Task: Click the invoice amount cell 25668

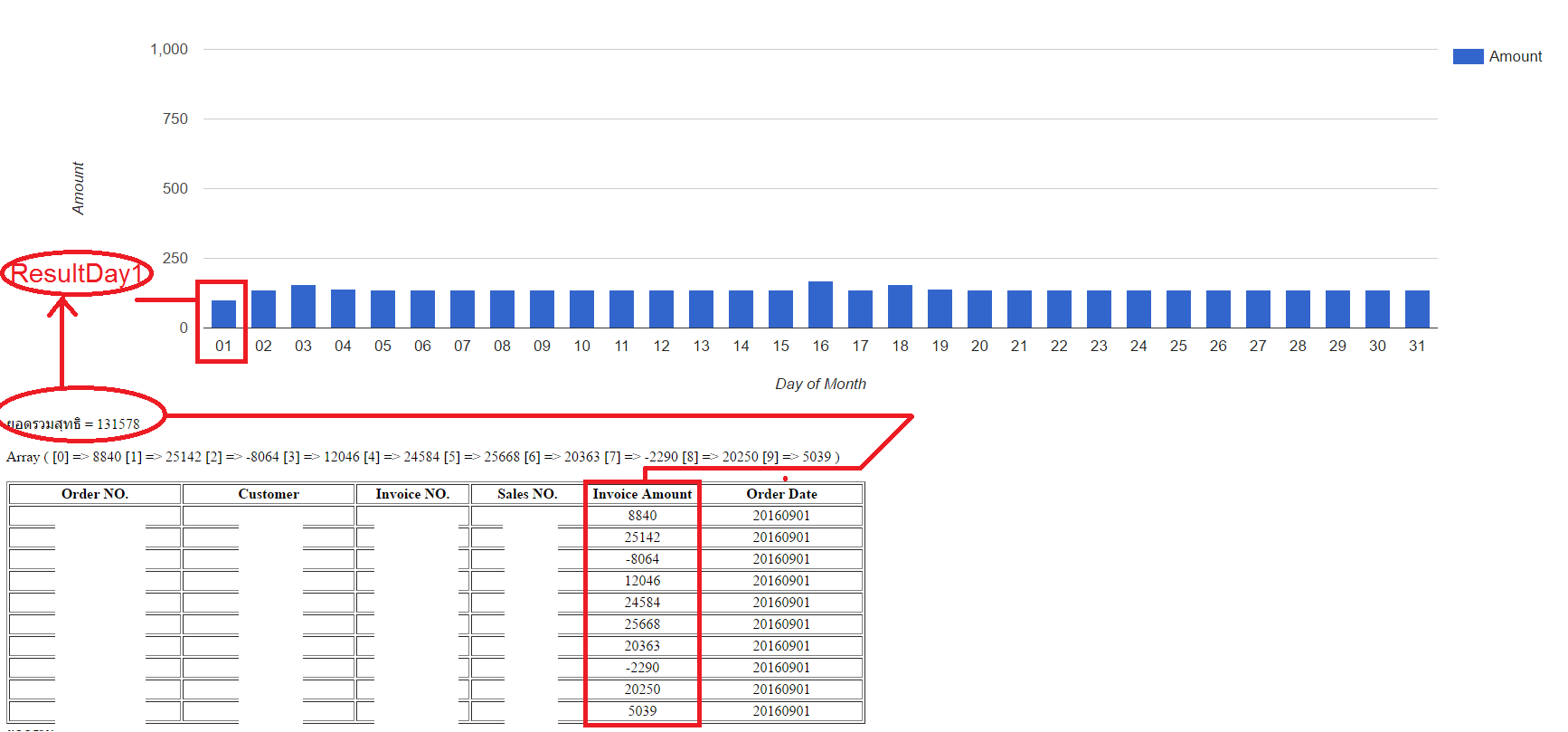Action: [642, 624]
